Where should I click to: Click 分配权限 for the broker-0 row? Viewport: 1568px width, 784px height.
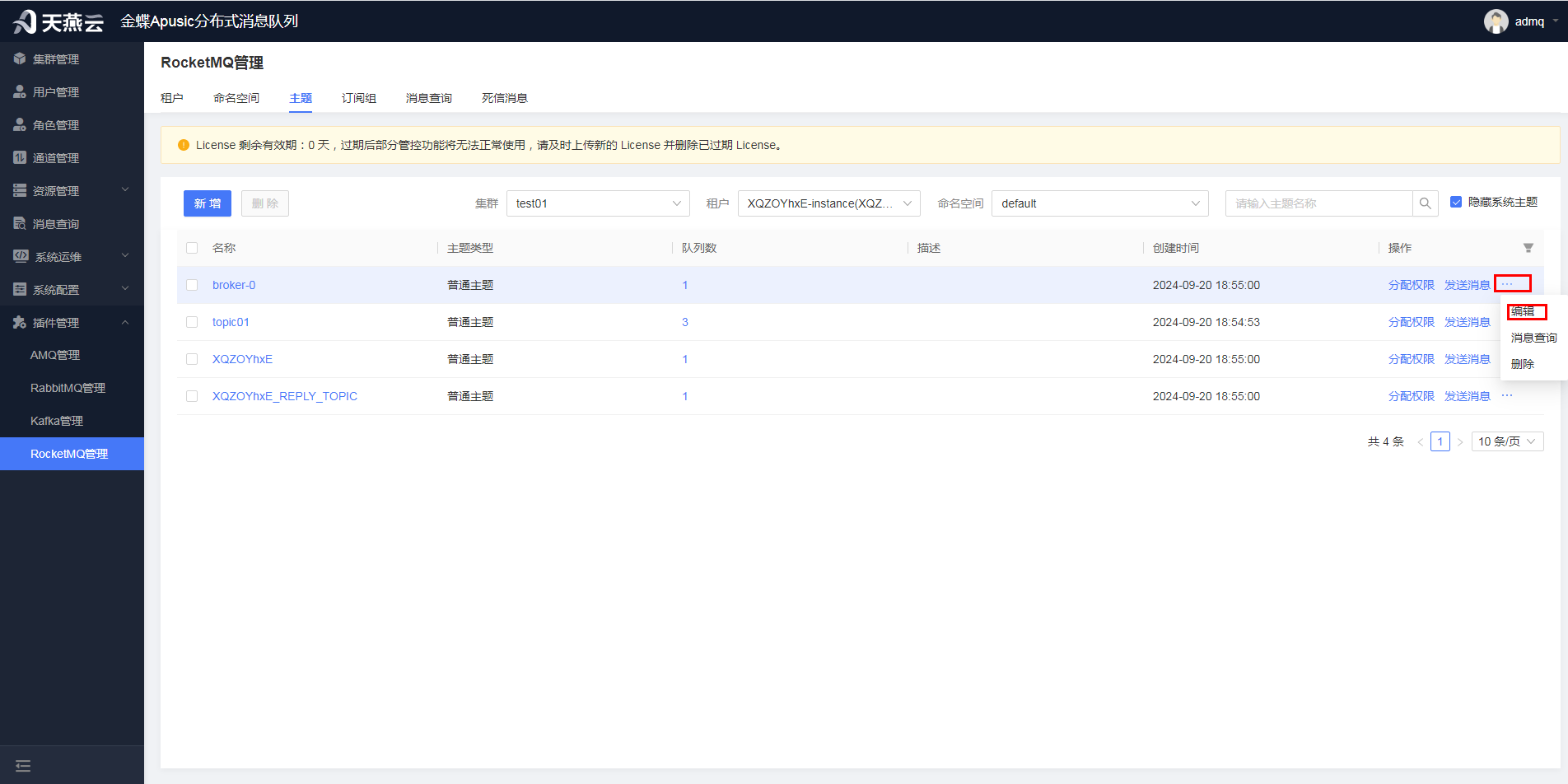[1412, 285]
